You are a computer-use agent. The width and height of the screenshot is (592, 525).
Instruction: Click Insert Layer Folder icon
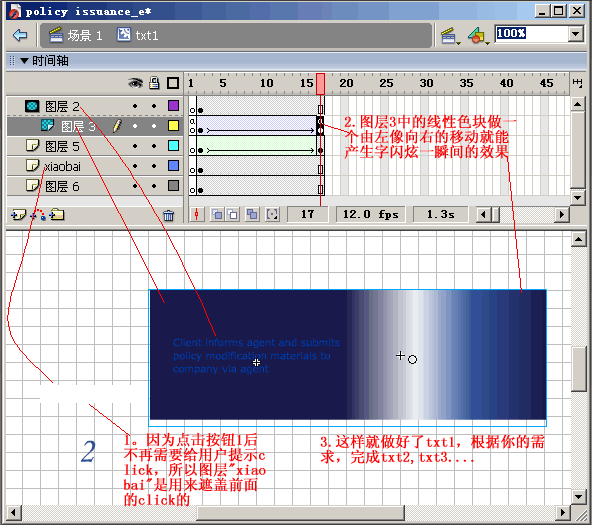pyautogui.click(x=57, y=215)
